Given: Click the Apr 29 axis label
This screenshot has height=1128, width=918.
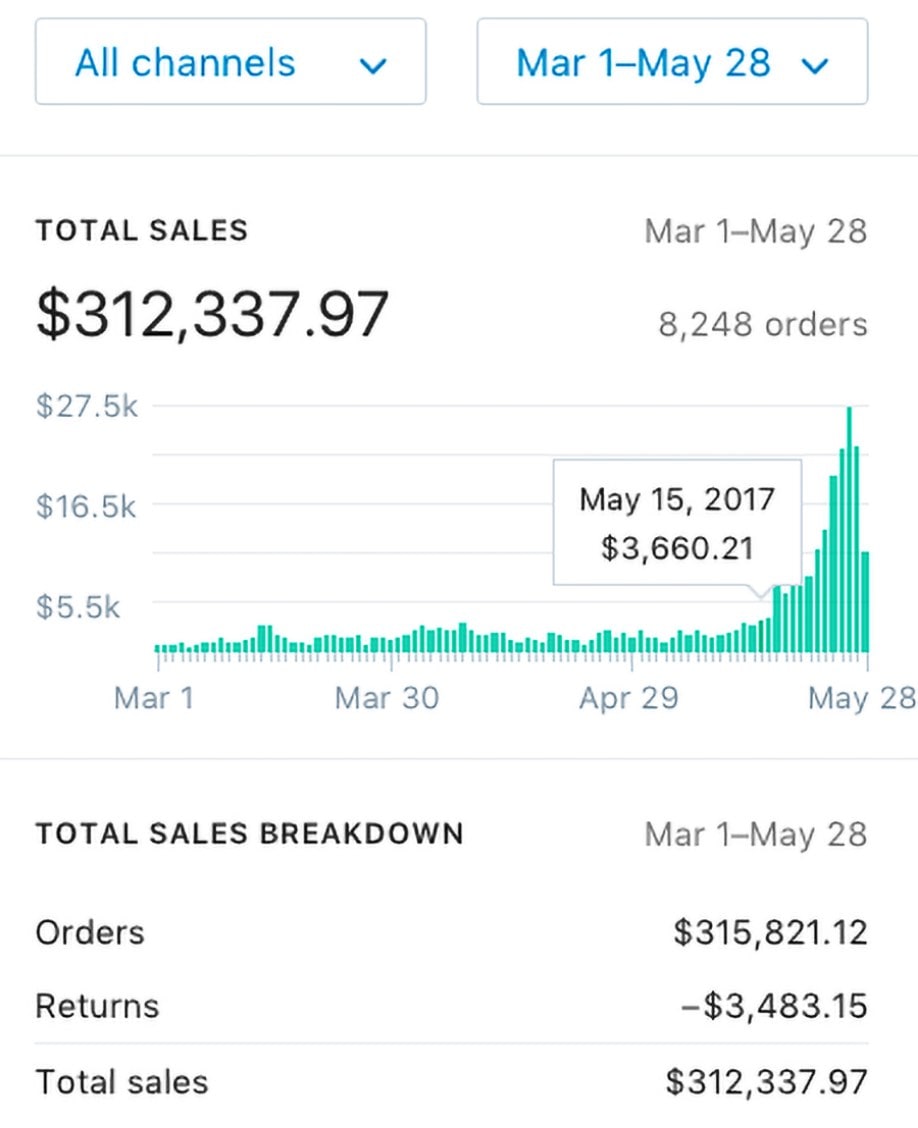Looking at the screenshot, I should 629,698.
